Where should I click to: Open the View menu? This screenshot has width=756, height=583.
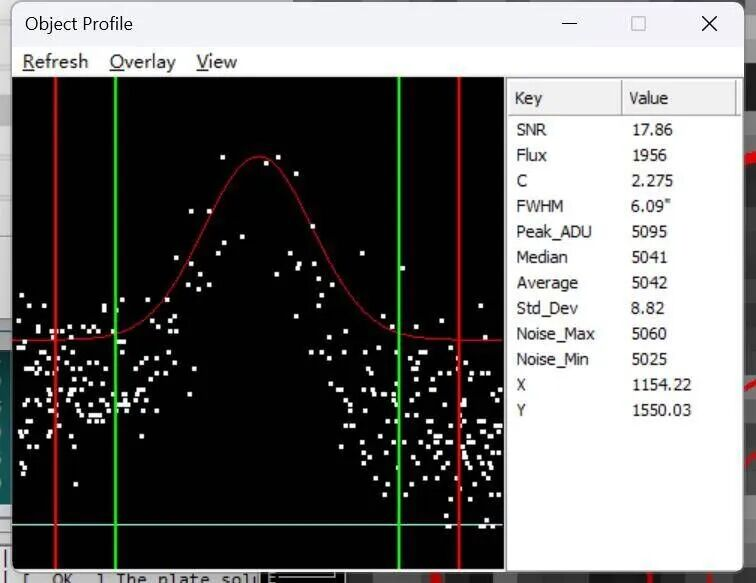[x=216, y=62]
